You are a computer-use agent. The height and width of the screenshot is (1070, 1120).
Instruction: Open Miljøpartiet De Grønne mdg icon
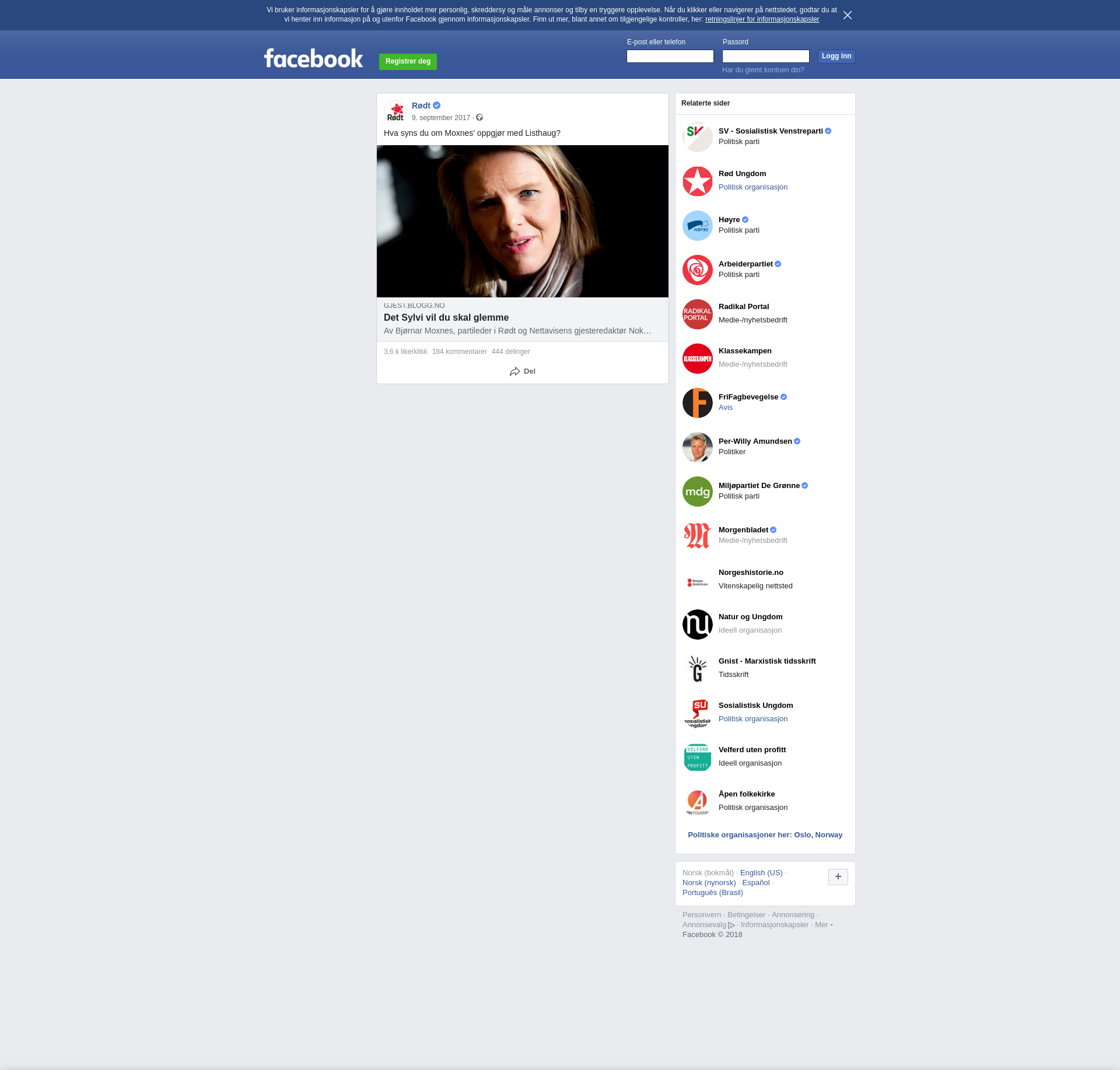(x=697, y=492)
